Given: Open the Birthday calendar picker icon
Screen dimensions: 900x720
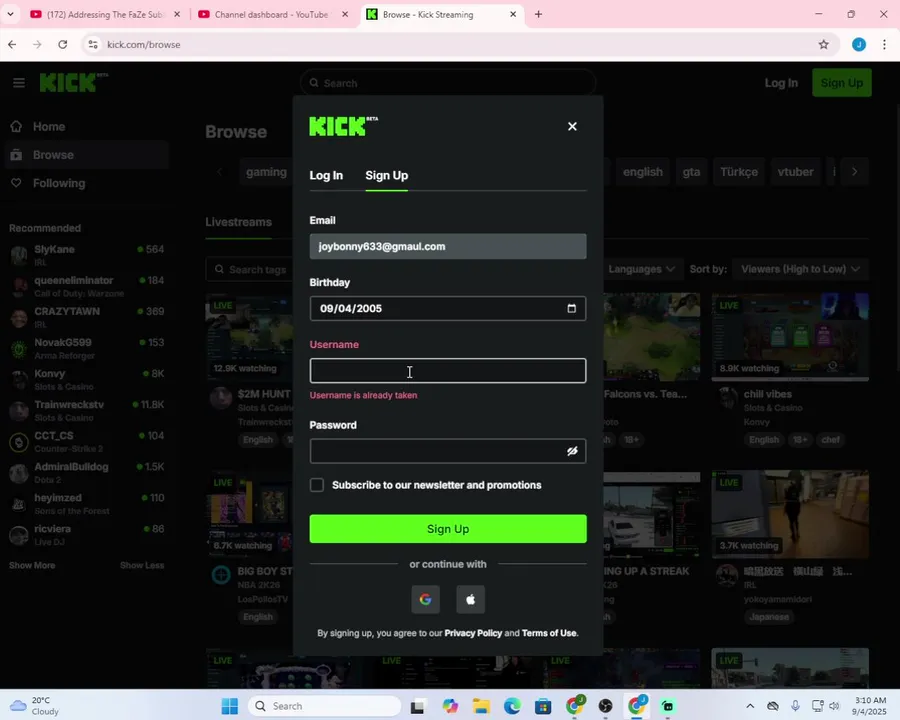Looking at the screenshot, I should point(571,308).
